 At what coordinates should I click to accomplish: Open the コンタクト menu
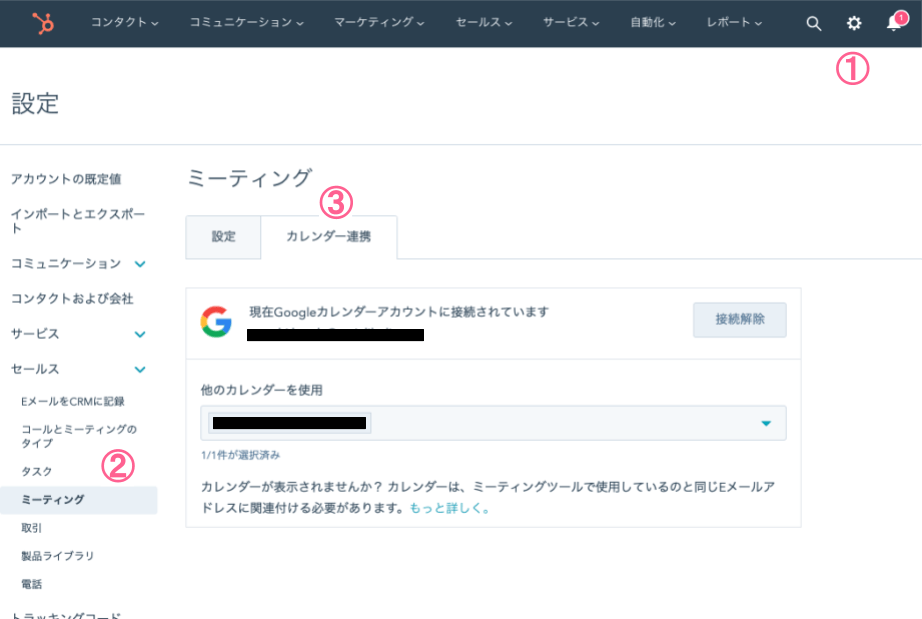point(124,22)
